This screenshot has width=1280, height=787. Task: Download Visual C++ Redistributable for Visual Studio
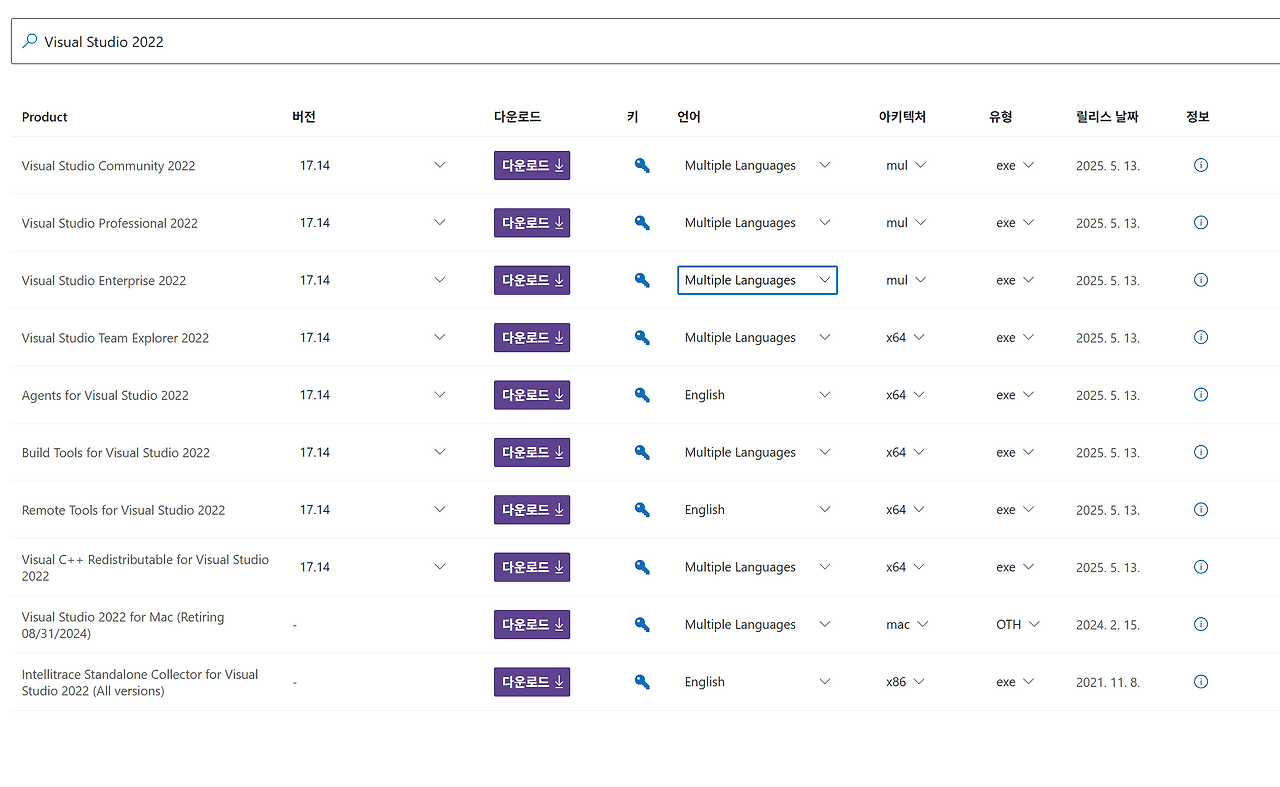pyautogui.click(x=532, y=567)
